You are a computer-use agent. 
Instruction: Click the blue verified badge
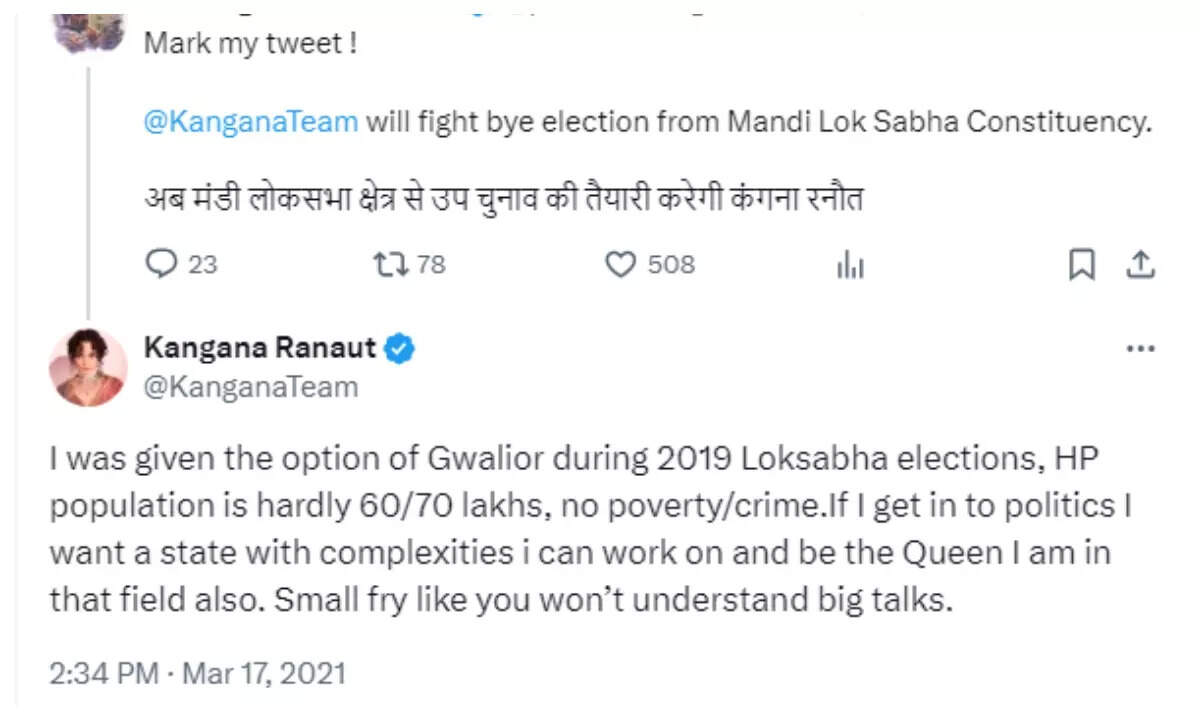[401, 348]
